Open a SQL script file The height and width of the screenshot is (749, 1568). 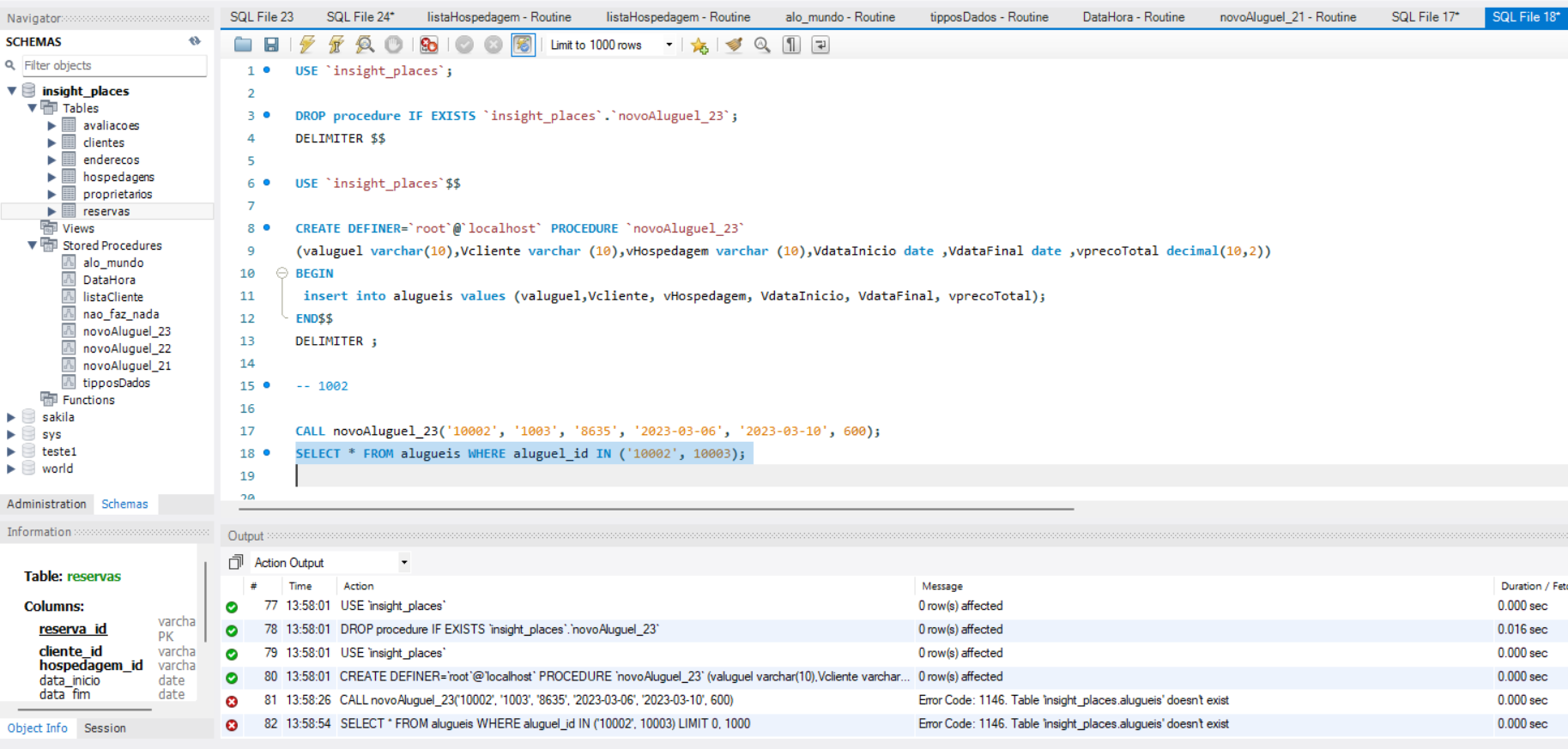click(x=243, y=45)
